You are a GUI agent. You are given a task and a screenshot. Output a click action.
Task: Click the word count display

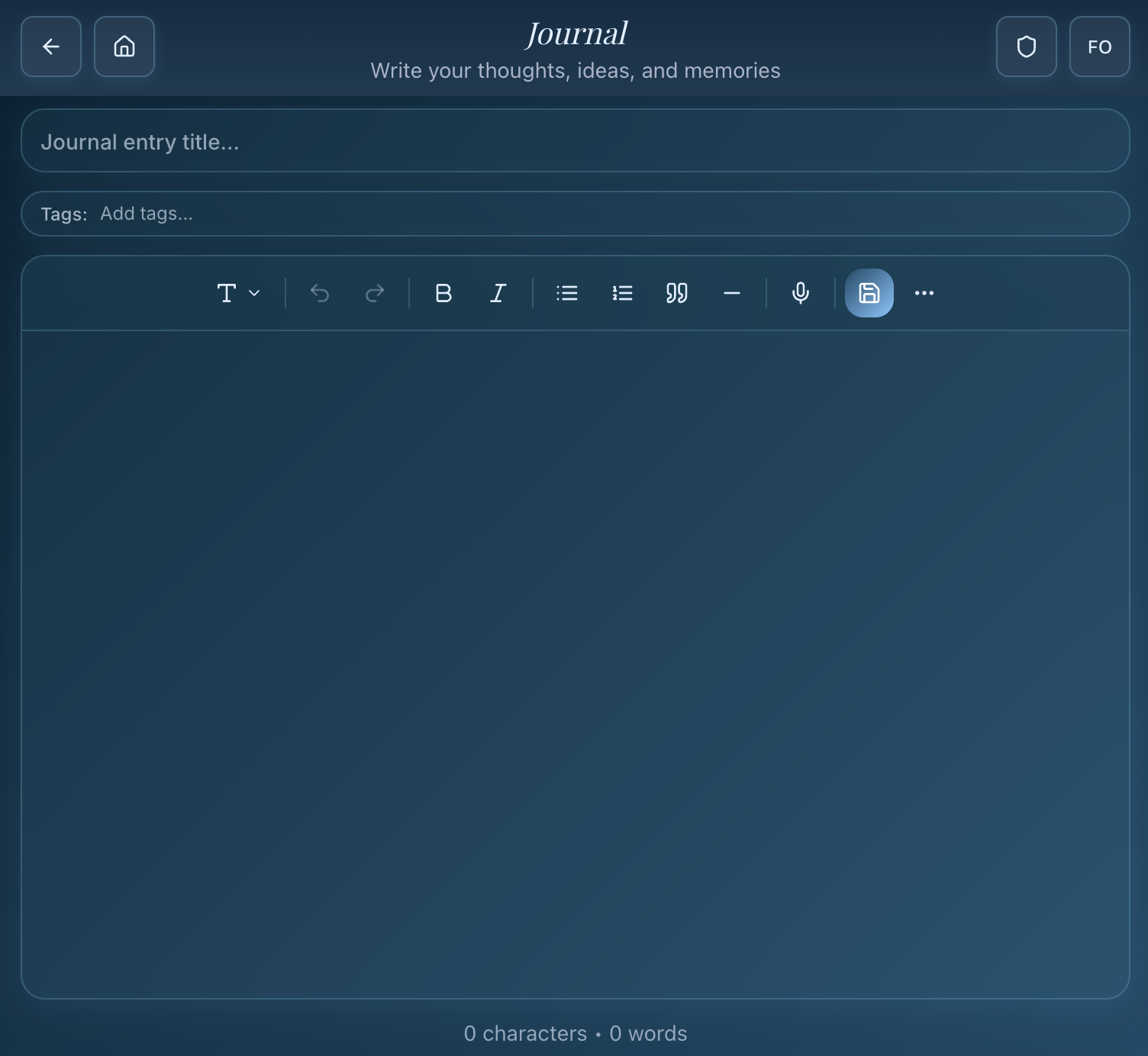tap(576, 1033)
